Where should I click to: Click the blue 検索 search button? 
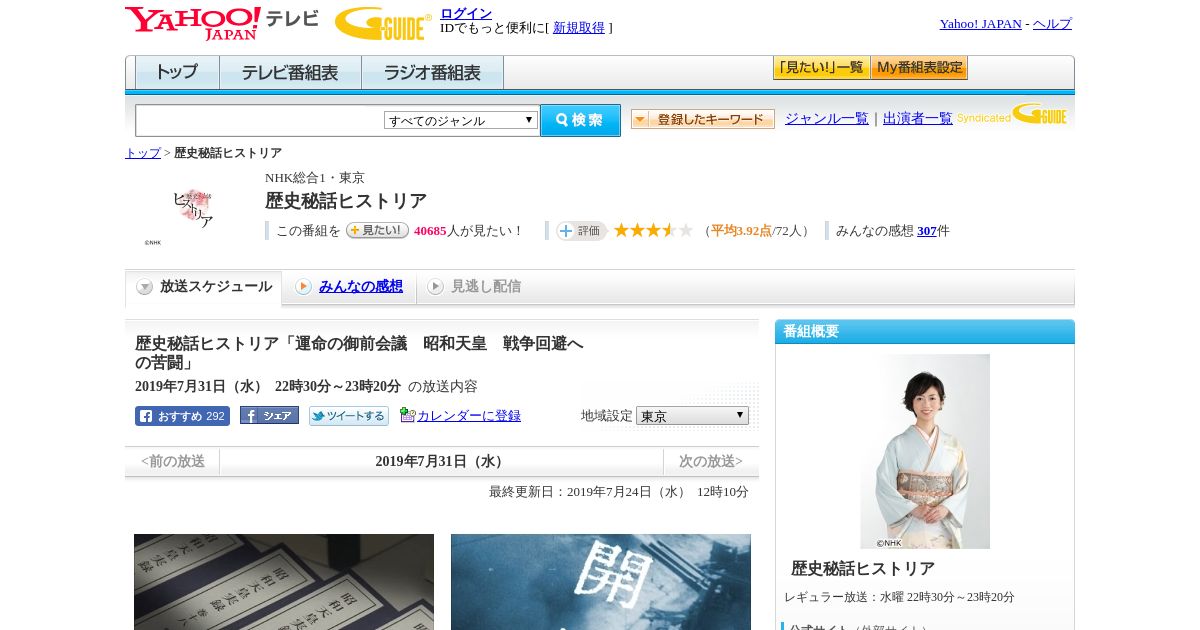(x=580, y=120)
